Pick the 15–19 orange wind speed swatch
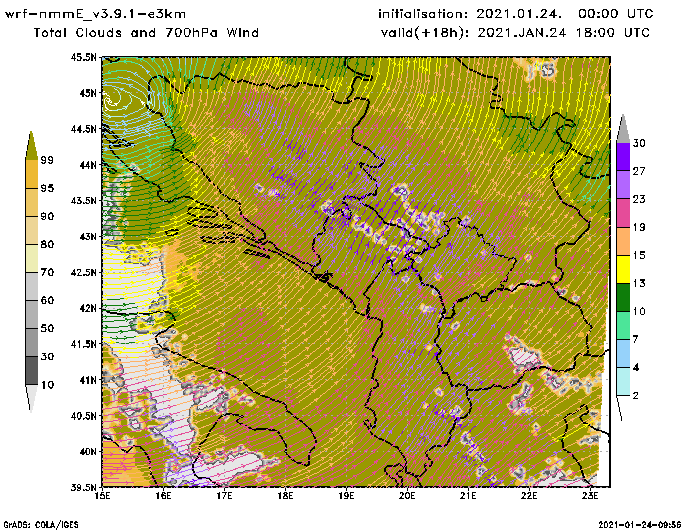This screenshot has height=530, width=700. pos(623,241)
